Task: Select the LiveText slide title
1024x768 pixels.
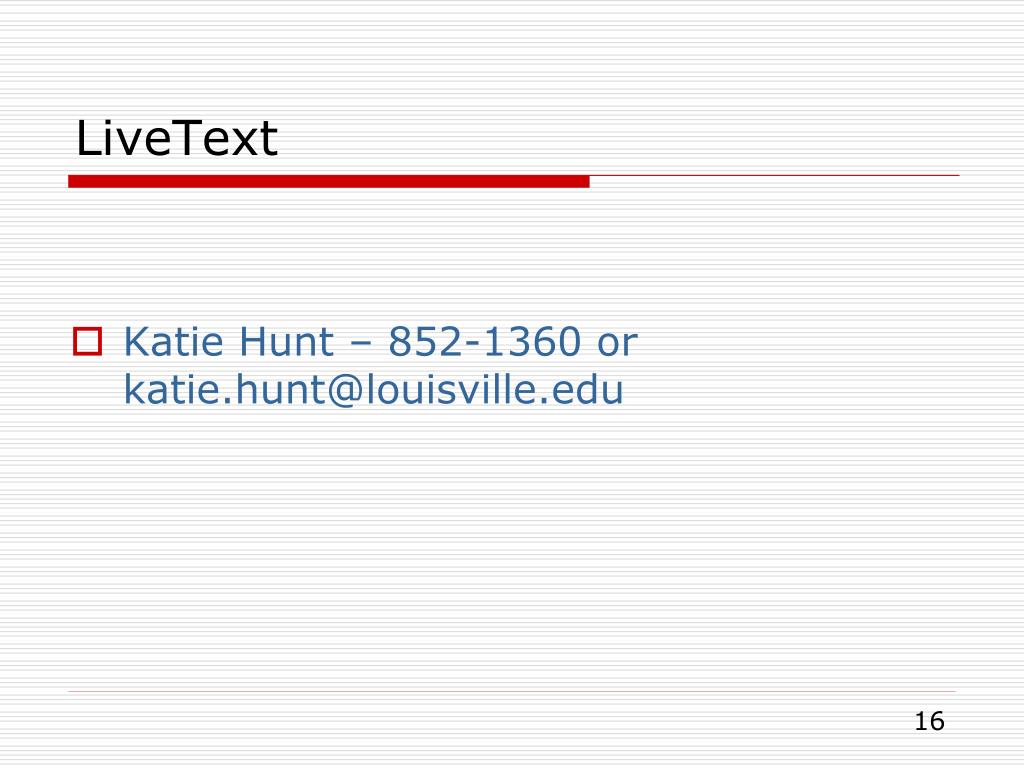Action: (177, 138)
